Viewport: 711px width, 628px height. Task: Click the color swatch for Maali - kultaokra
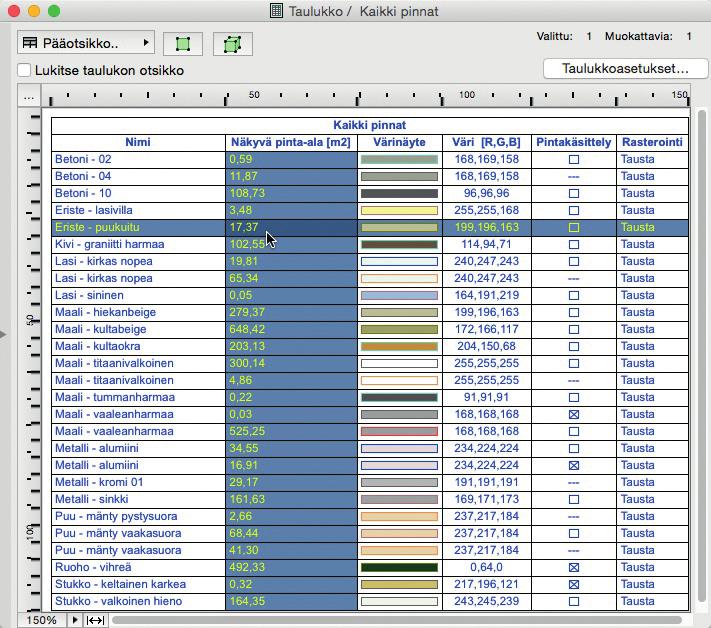[x=399, y=347]
